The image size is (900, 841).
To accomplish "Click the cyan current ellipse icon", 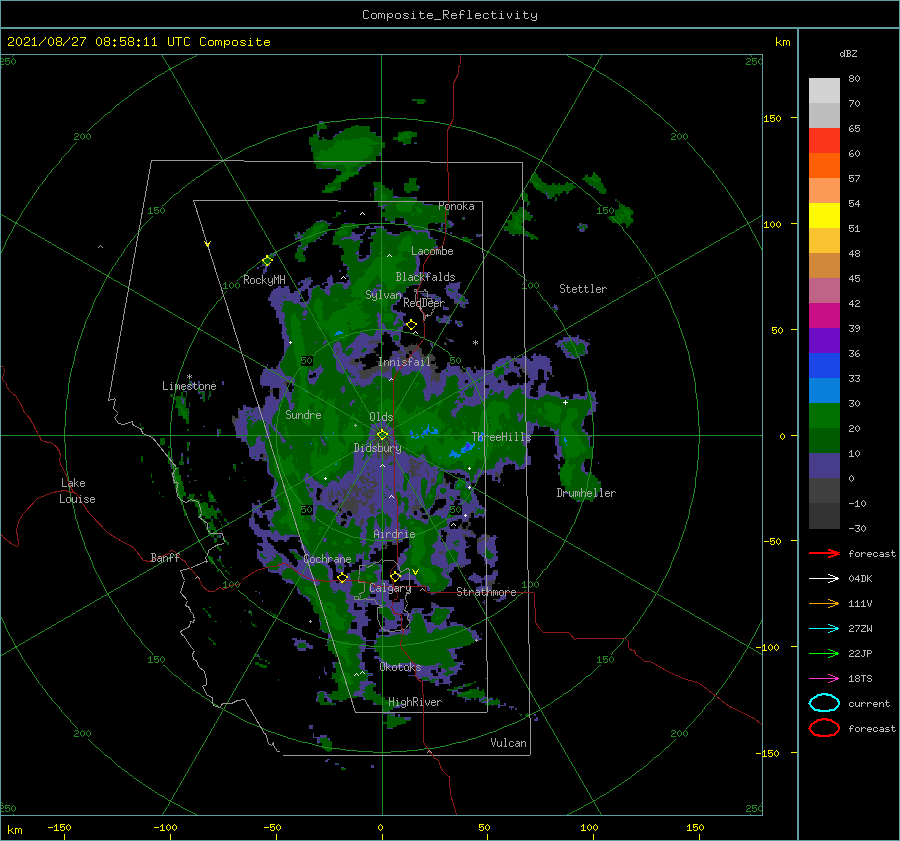I will (x=824, y=703).
